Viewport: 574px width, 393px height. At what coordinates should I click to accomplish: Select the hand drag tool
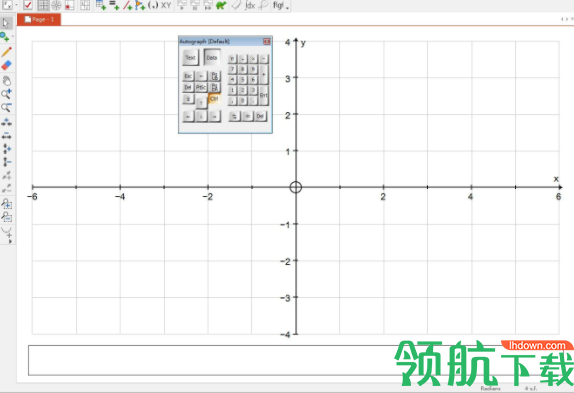click(6, 81)
